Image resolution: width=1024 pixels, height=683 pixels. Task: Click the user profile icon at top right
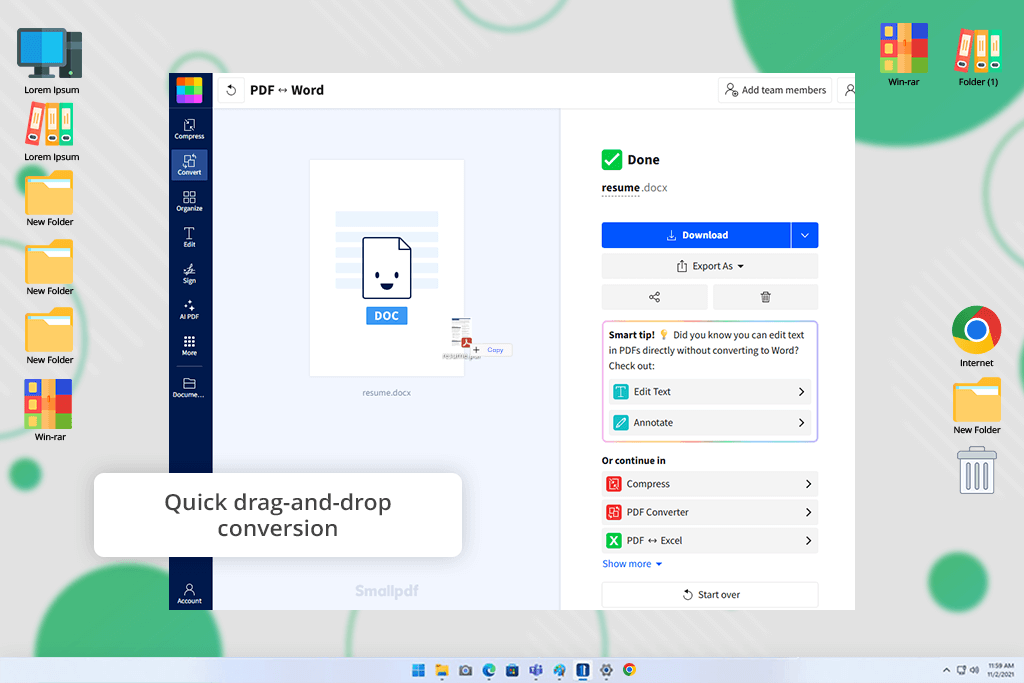[x=849, y=90]
